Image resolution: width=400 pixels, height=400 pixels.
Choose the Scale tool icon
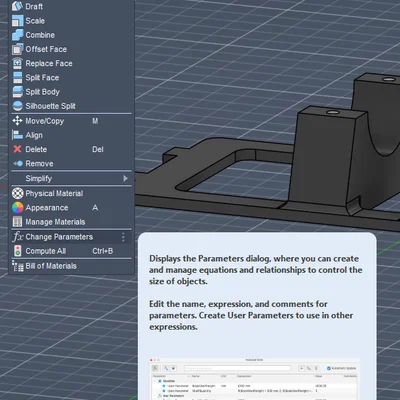pos(17,21)
